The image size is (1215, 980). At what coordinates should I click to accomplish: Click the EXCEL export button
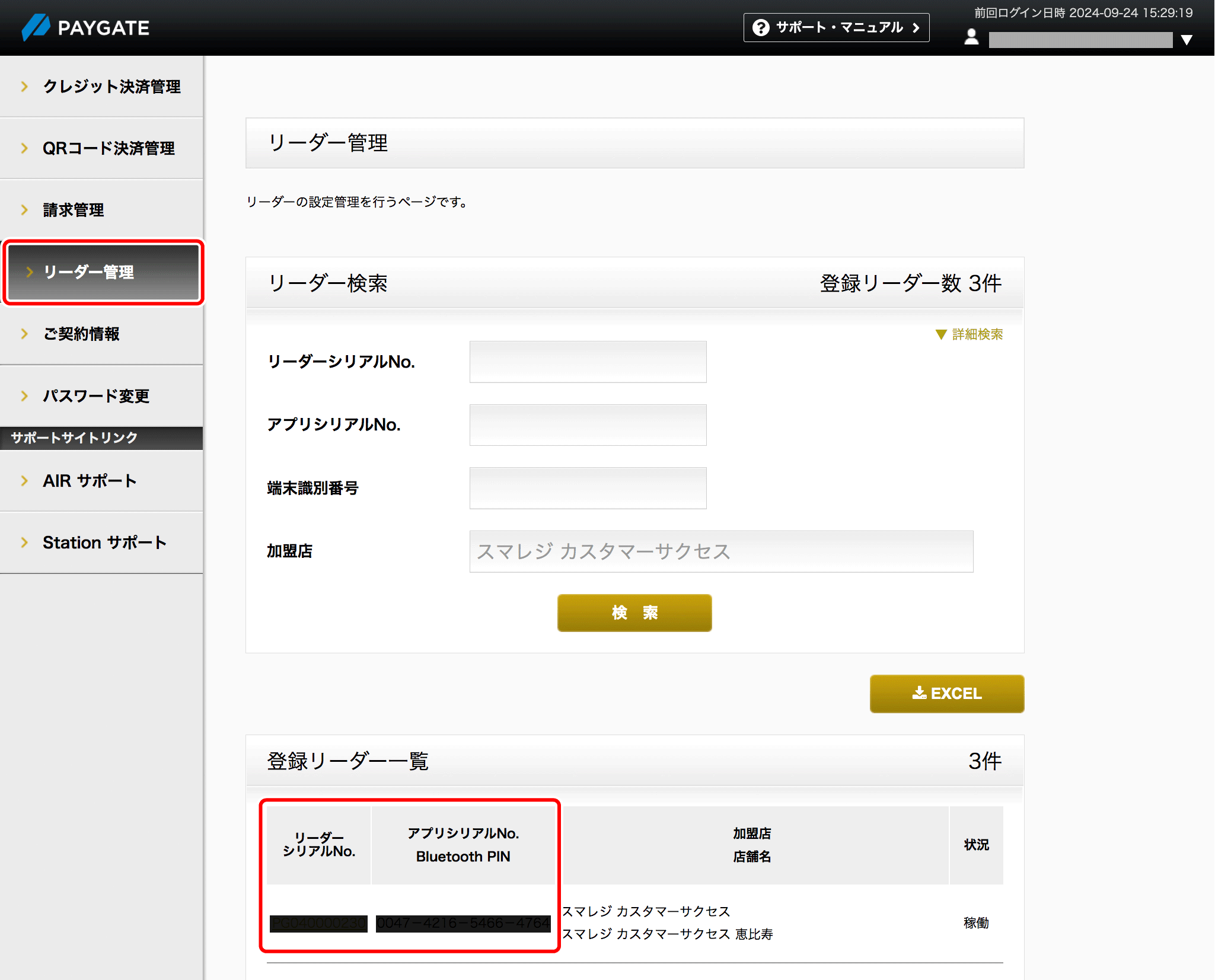click(x=946, y=693)
